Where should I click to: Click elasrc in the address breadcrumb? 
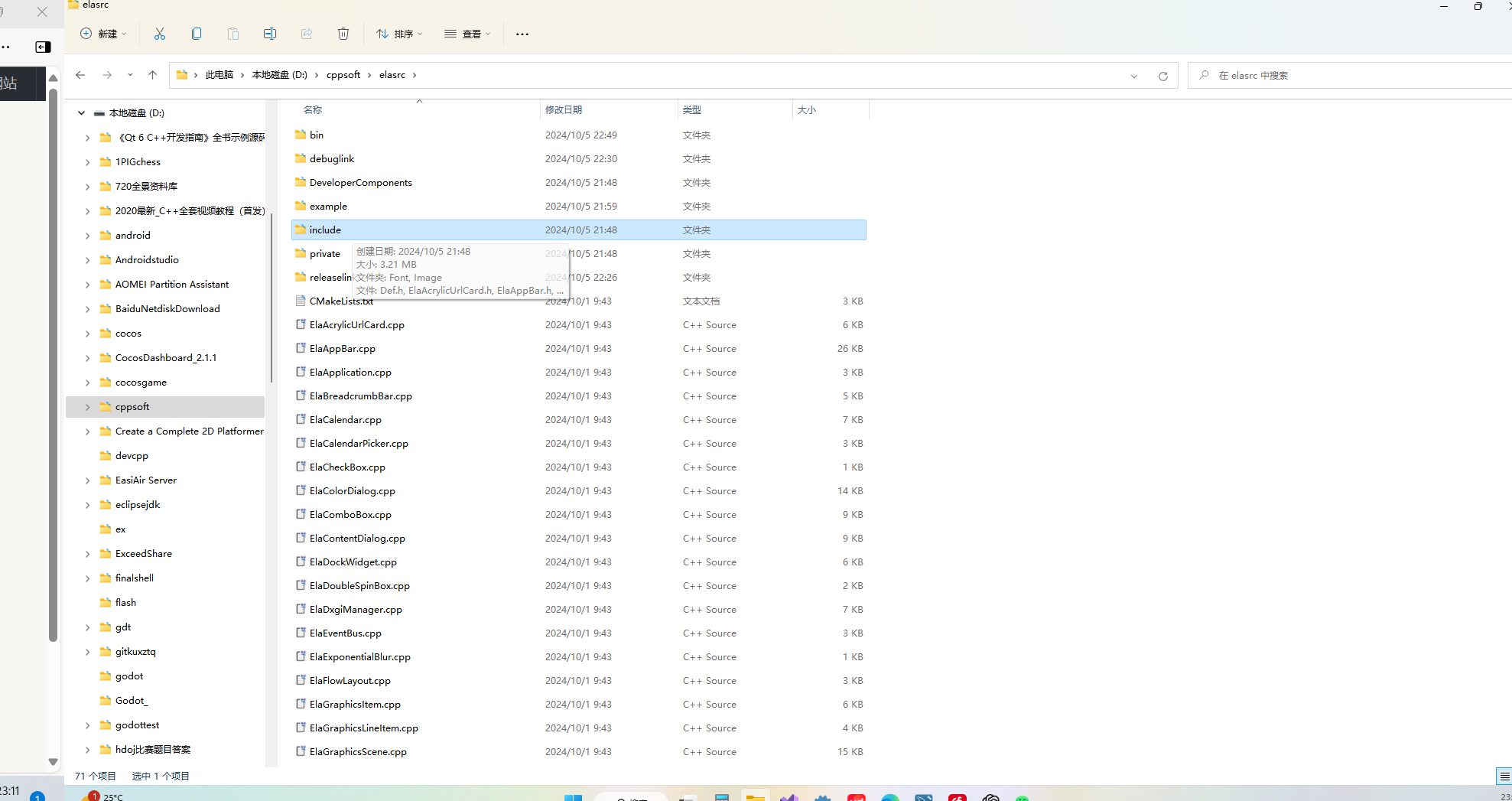(392, 75)
